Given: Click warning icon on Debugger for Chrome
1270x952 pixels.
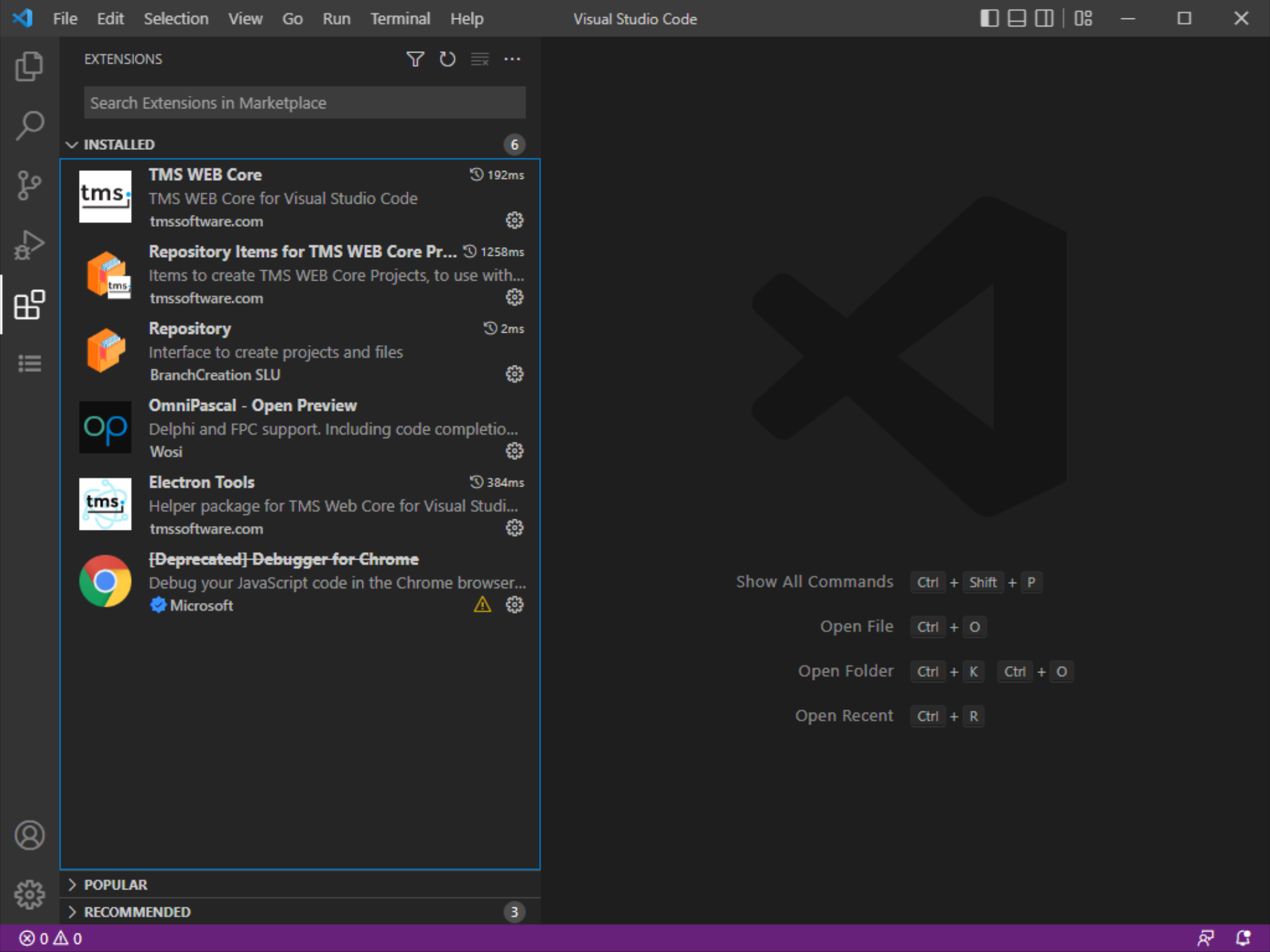Looking at the screenshot, I should [482, 605].
